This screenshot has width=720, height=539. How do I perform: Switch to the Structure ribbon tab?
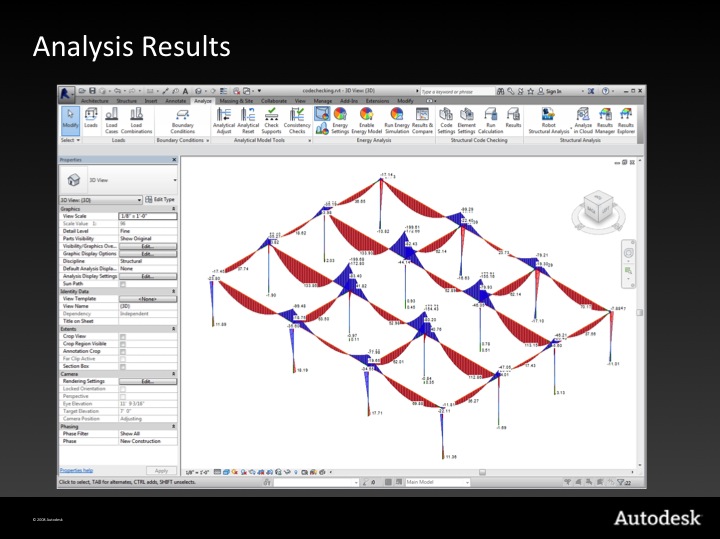click(x=126, y=101)
